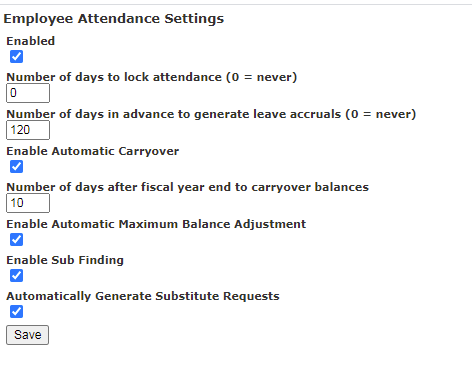Select the leave accruals field showing 120
472x381 pixels.
pos(28,130)
